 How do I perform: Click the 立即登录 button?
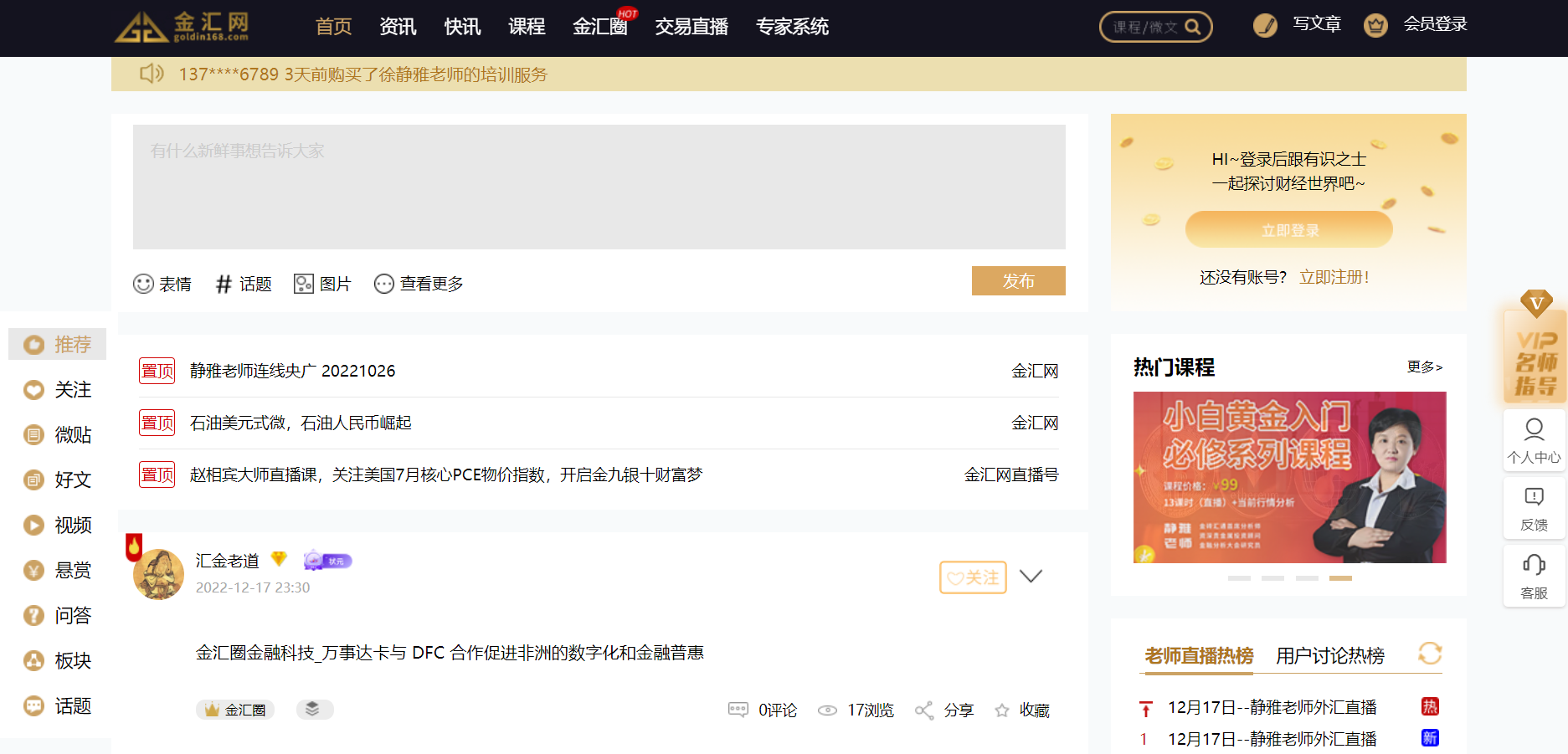1289,229
